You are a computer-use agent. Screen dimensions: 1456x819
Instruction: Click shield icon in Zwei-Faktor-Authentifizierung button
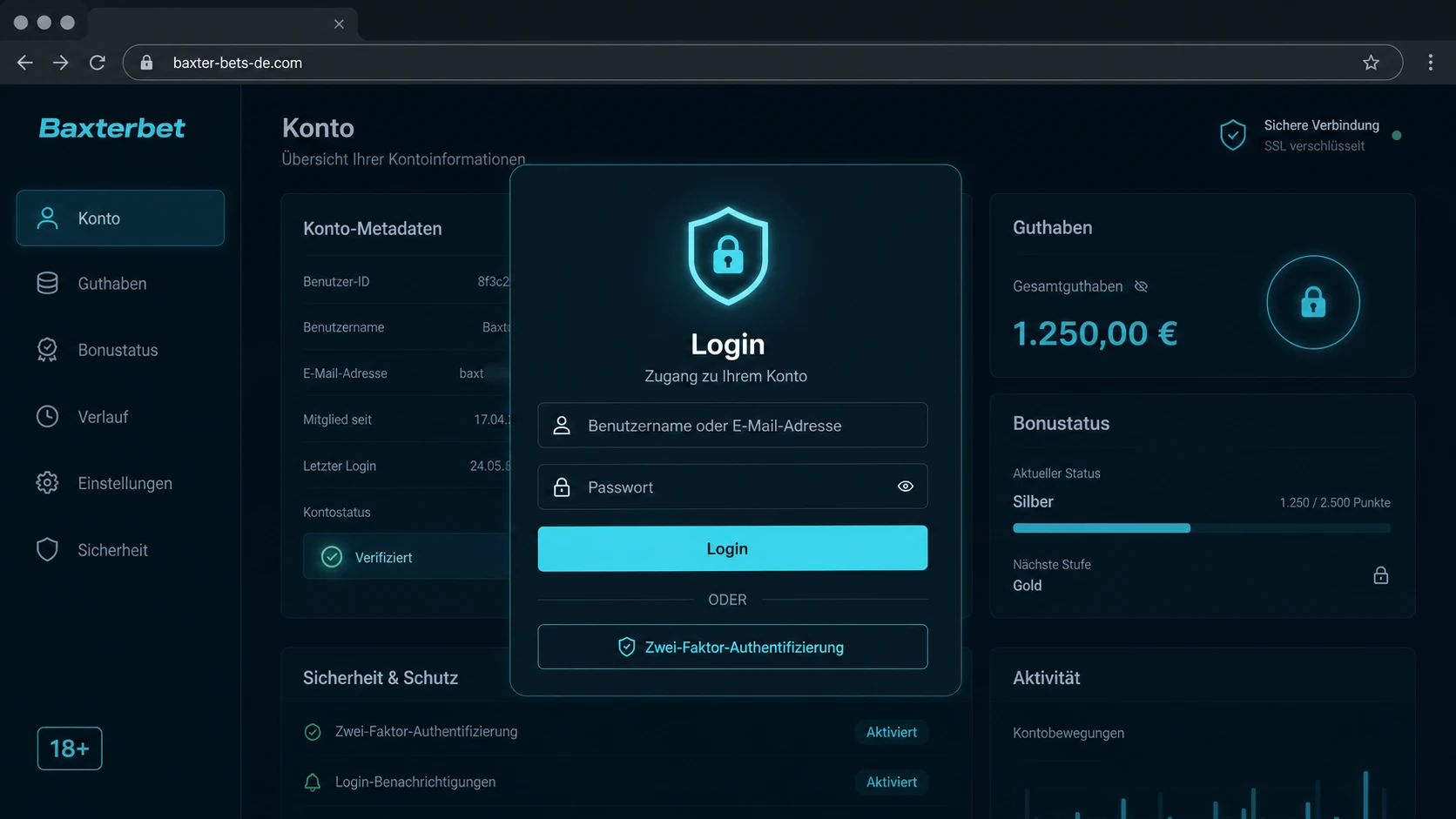626,647
